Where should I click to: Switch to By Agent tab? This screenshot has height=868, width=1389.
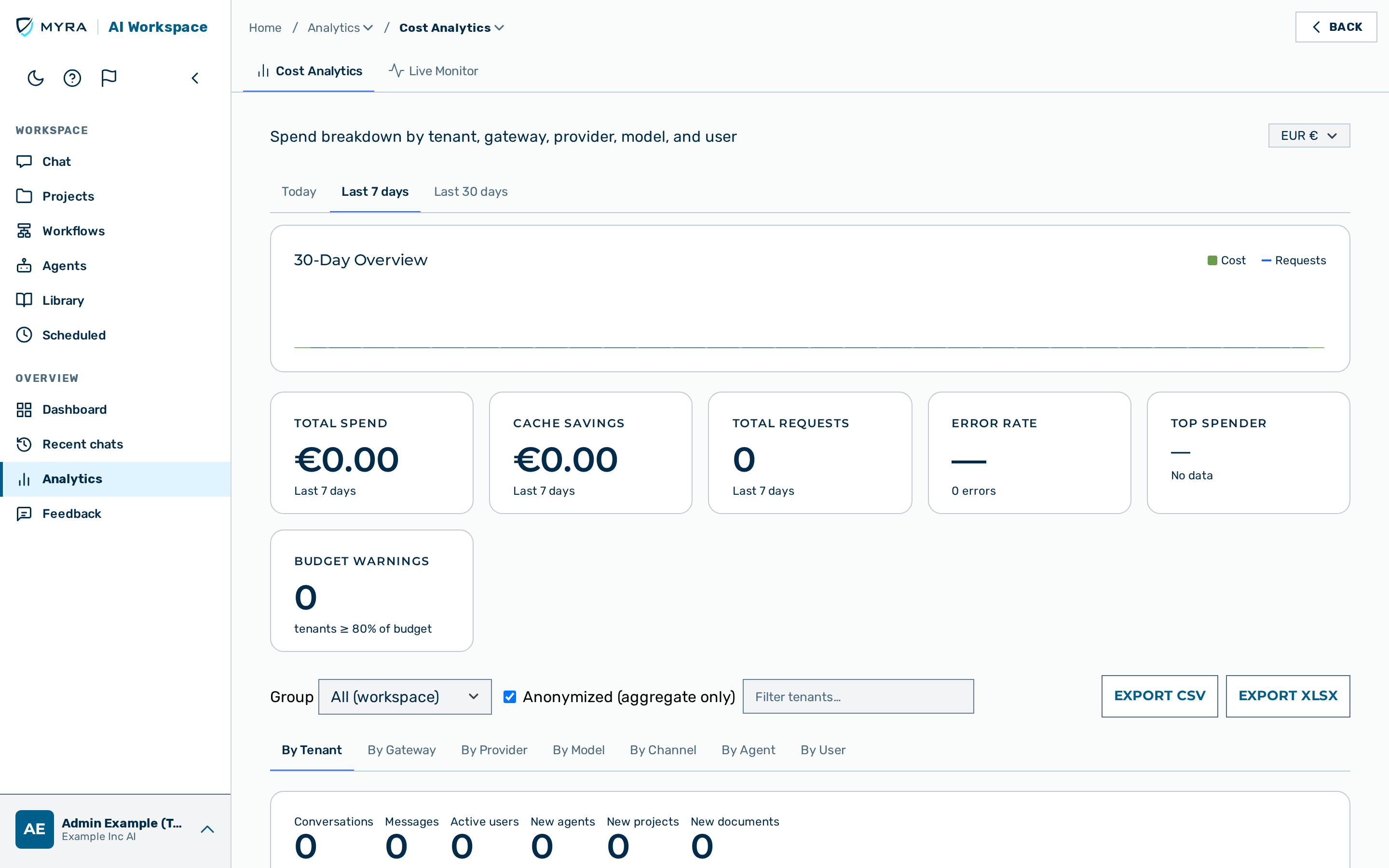click(x=749, y=750)
